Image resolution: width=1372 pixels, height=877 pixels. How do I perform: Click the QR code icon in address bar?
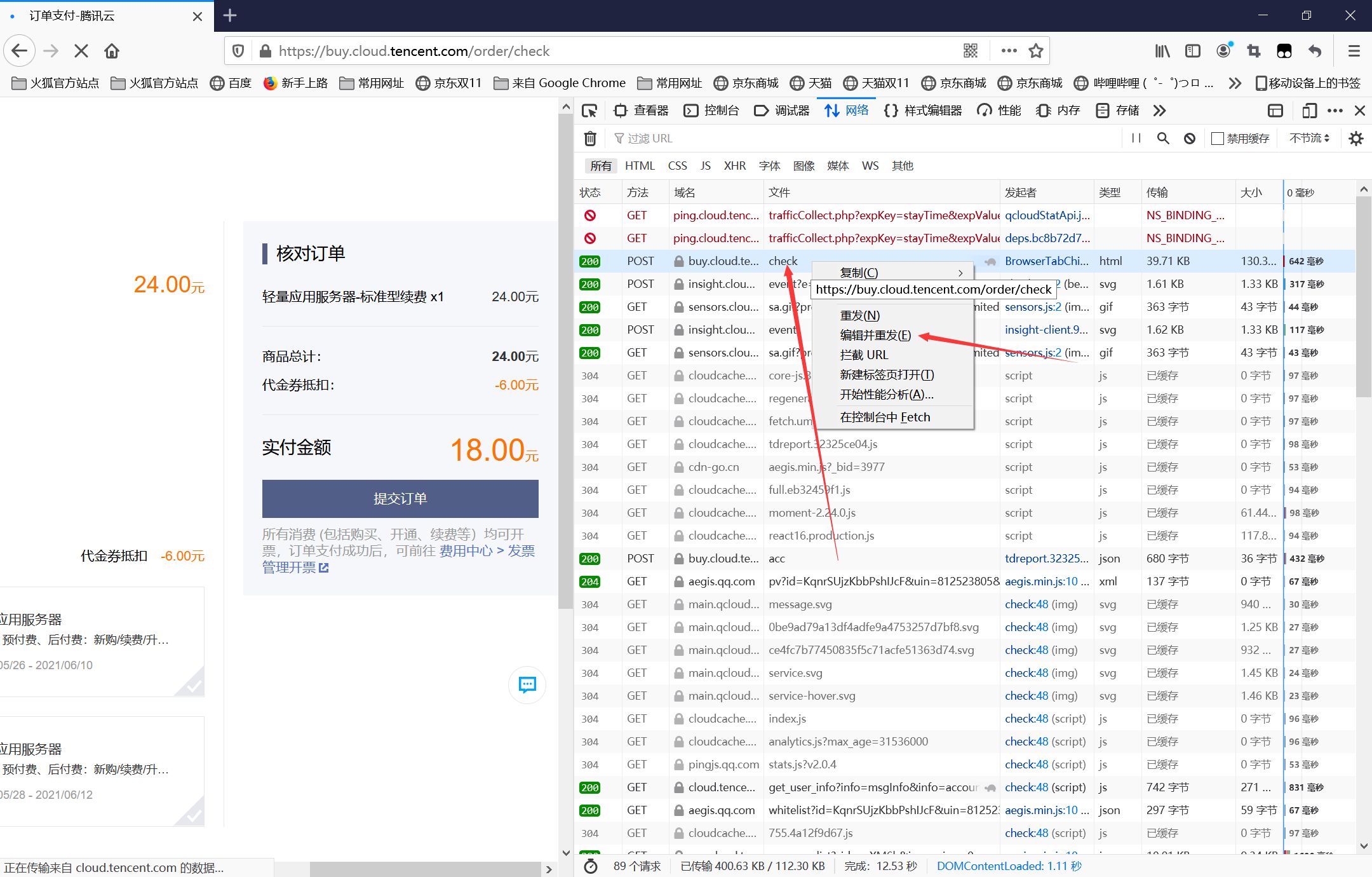click(x=971, y=51)
